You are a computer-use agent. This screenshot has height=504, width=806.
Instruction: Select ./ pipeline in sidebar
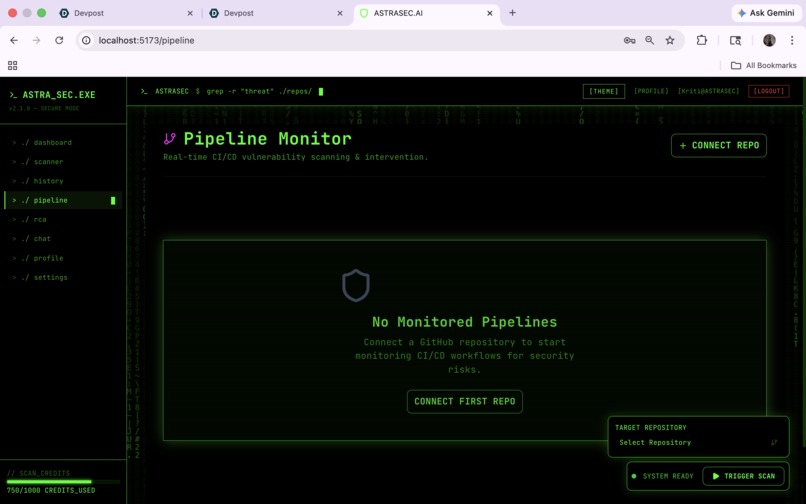[63, 200]
